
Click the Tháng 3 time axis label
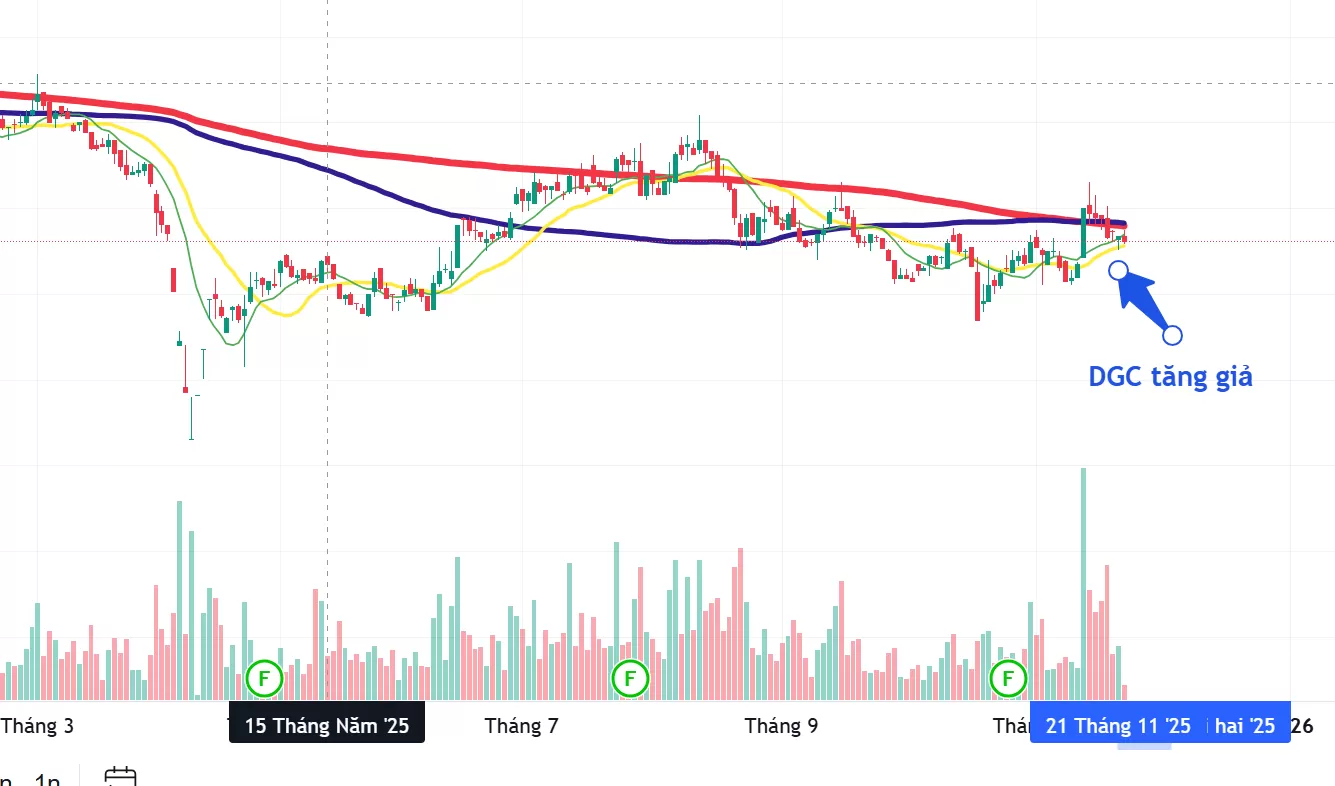click(x=38, y=725)
